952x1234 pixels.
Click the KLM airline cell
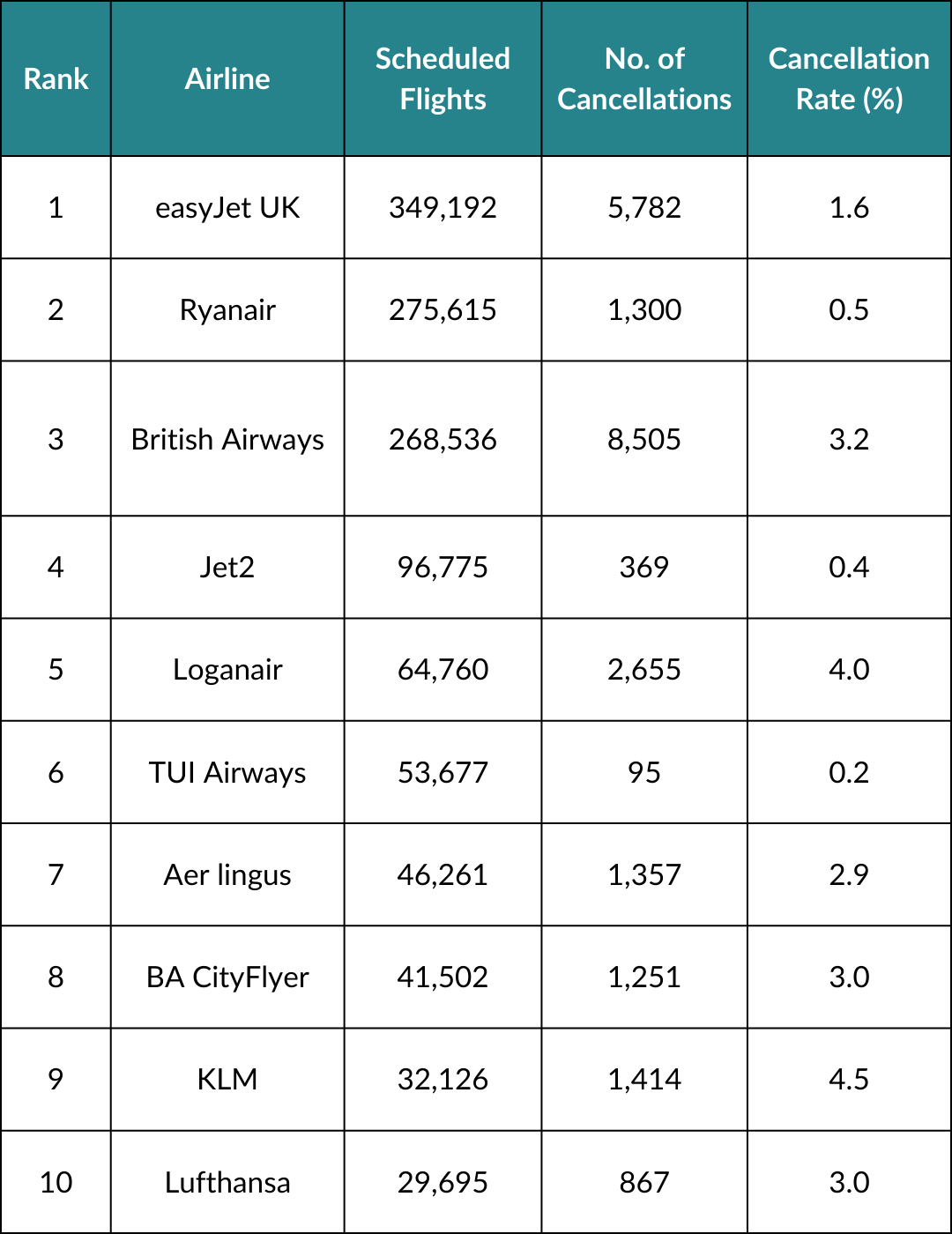coord(227,1080)
